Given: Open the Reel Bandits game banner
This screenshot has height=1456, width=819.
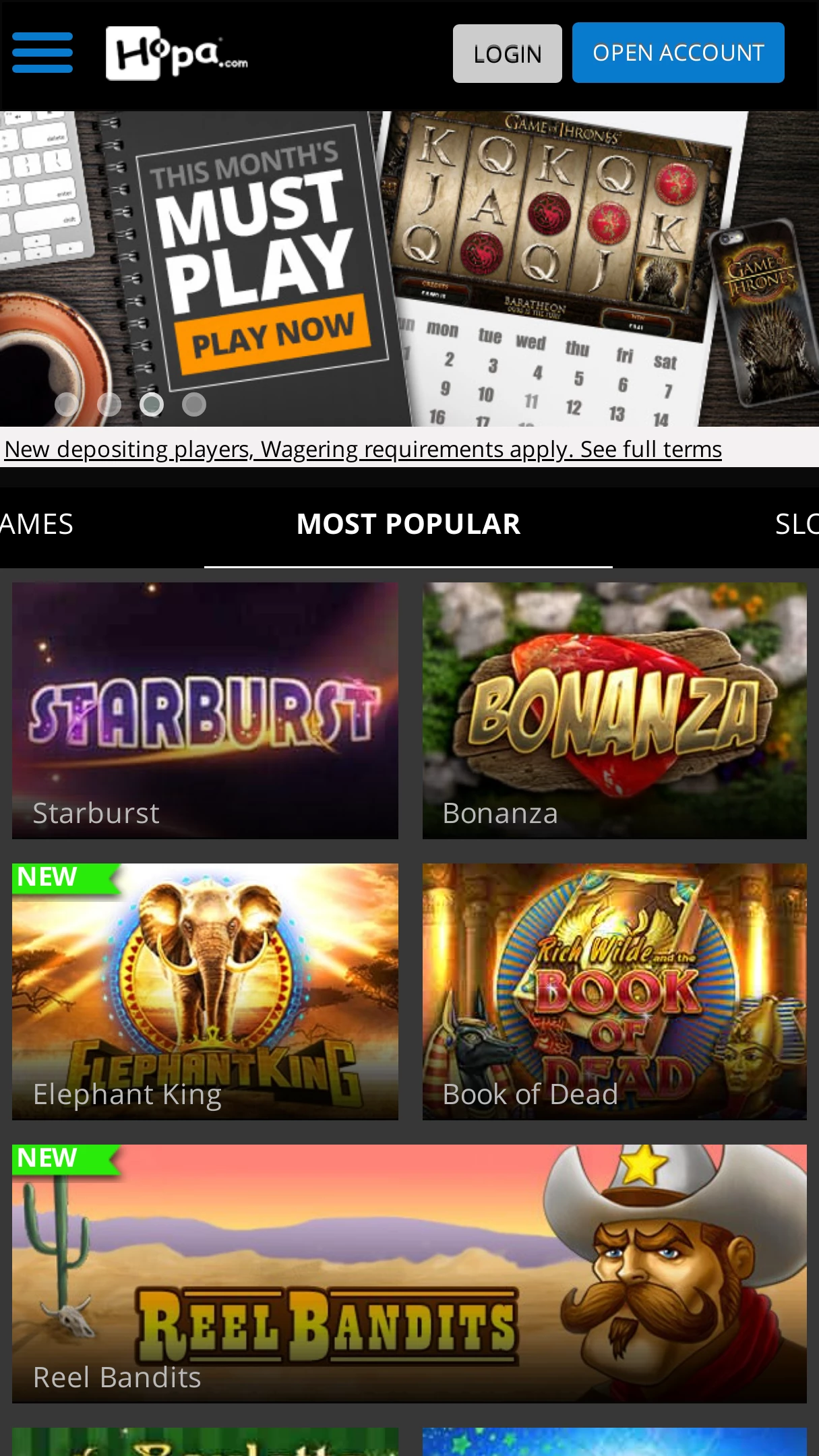Looking at the screenshot, I should coord(409,1274).
